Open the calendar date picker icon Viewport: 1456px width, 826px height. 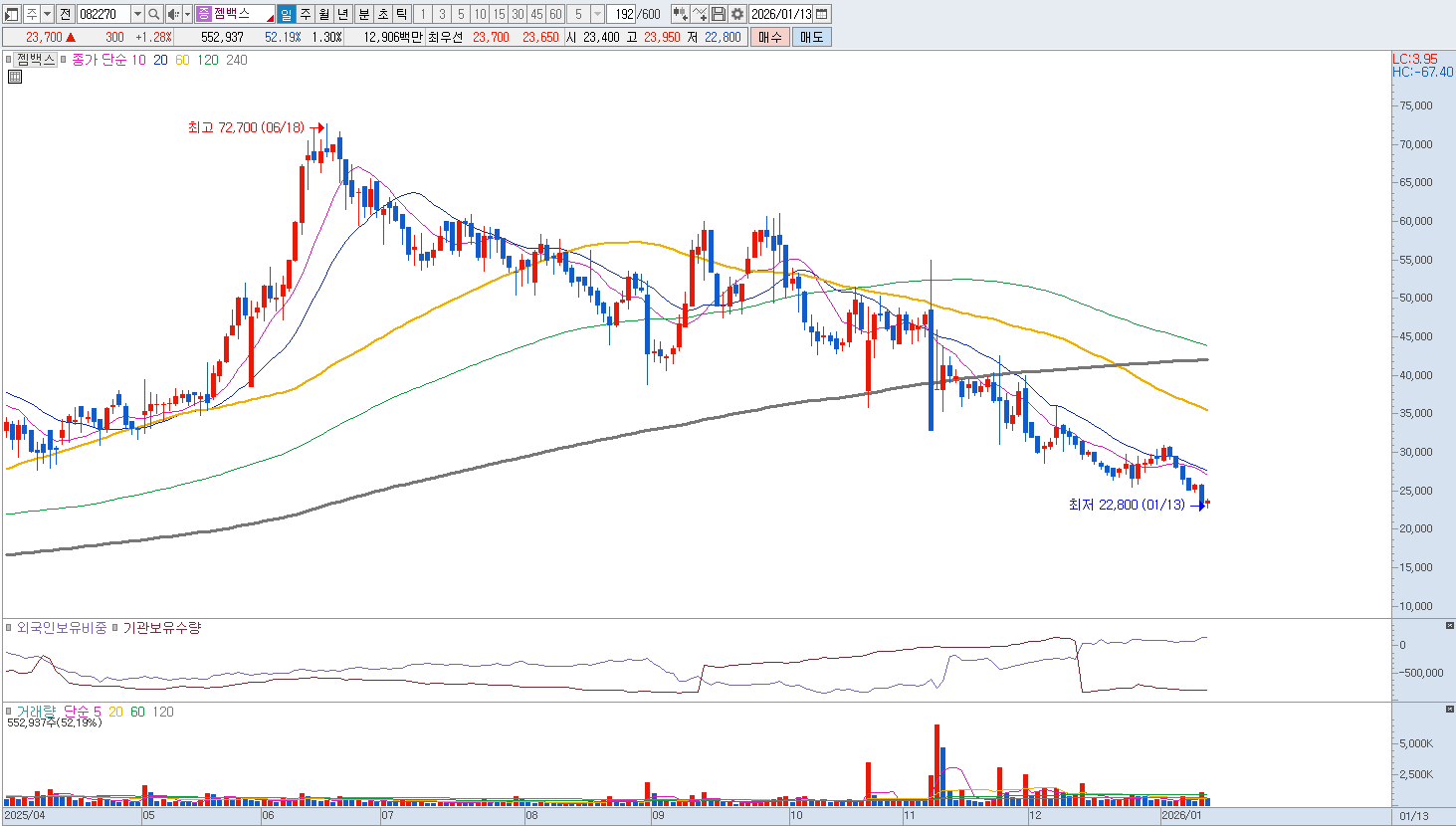822,14
